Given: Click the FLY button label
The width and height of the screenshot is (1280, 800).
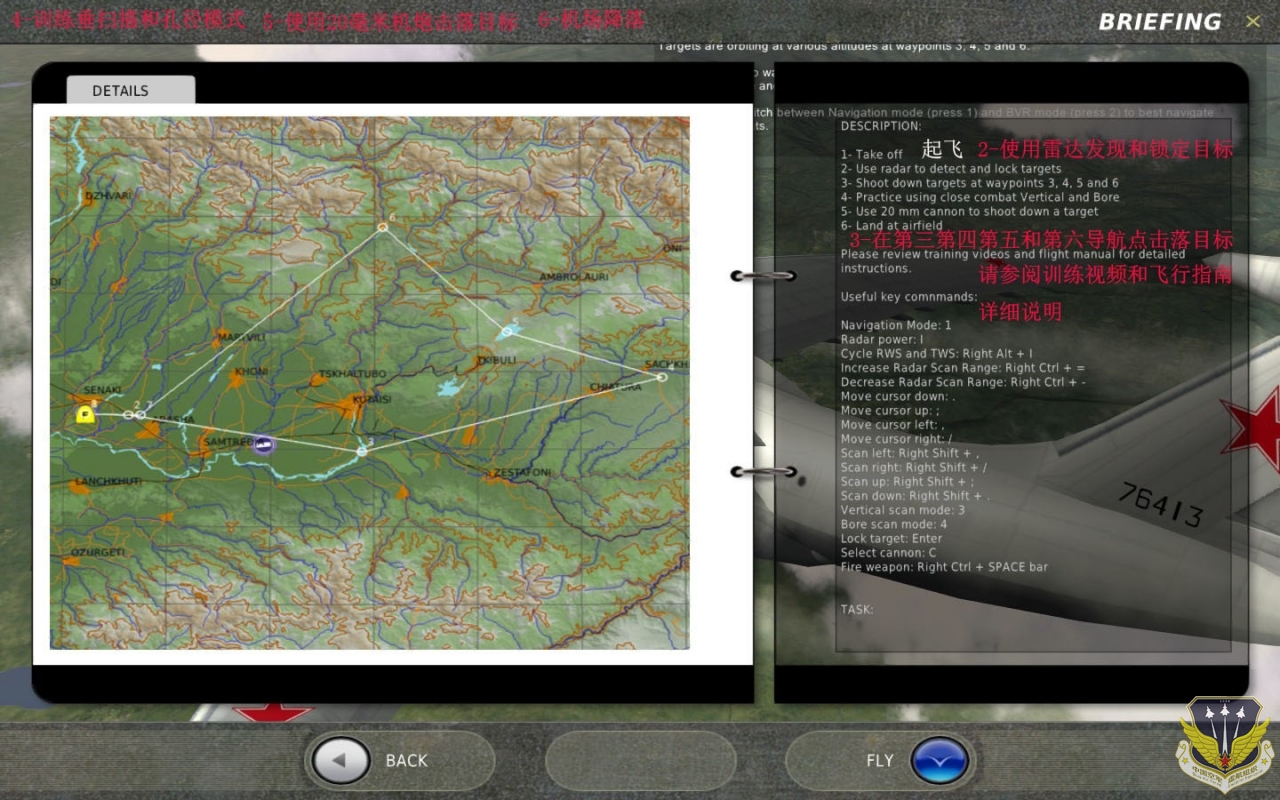Looking at the screenshot, I should click(880, 761).
